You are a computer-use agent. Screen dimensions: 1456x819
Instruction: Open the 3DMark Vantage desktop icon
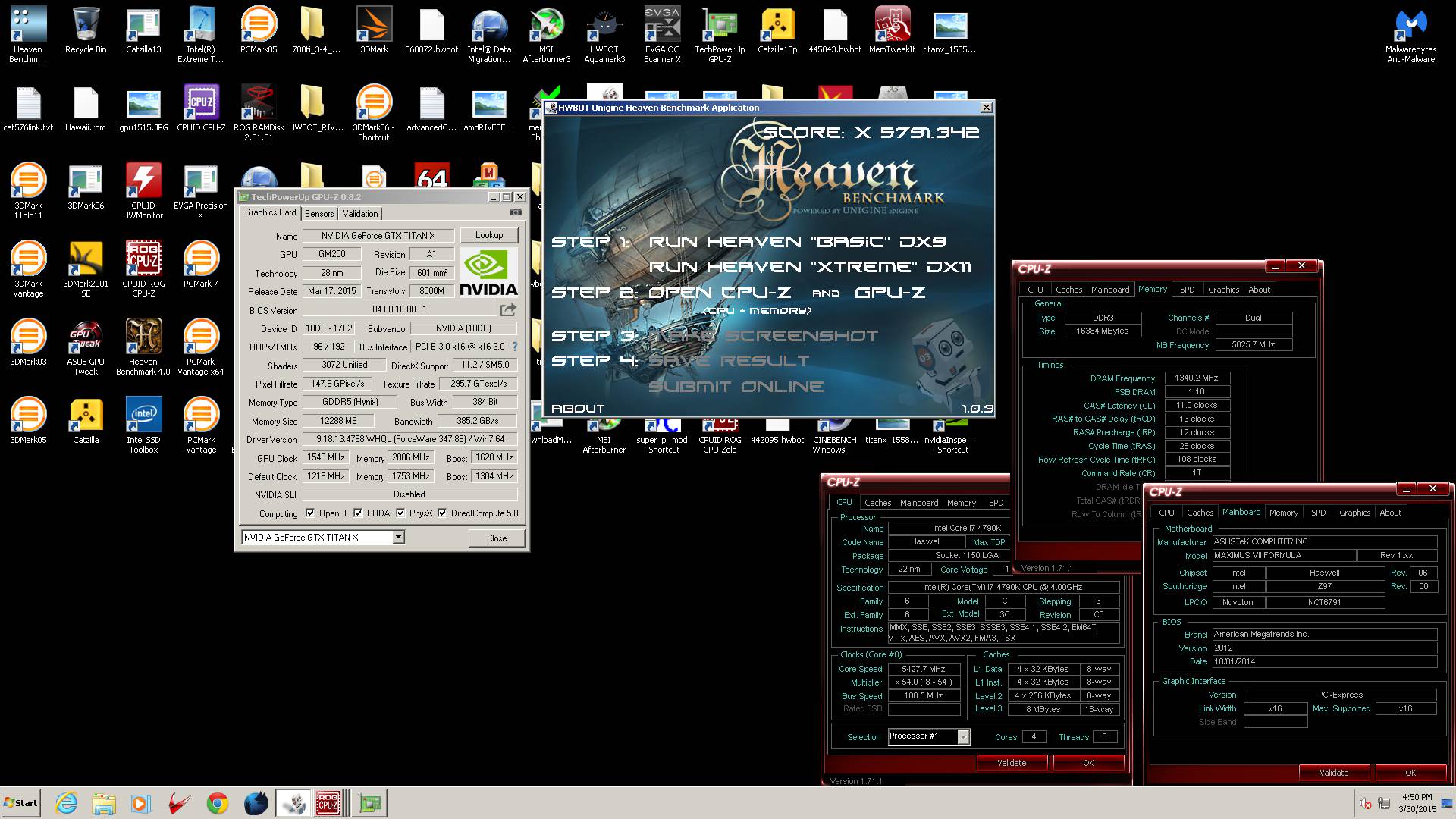click(x=28, y=268)
